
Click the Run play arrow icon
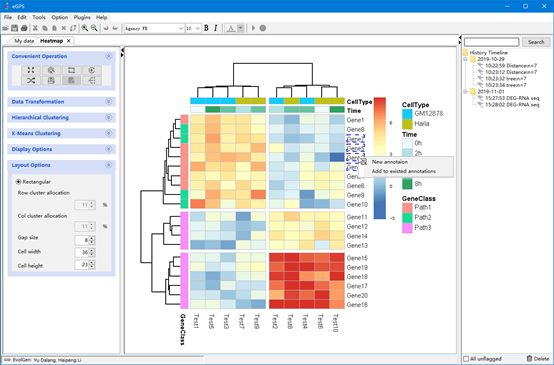pos(253,28)
